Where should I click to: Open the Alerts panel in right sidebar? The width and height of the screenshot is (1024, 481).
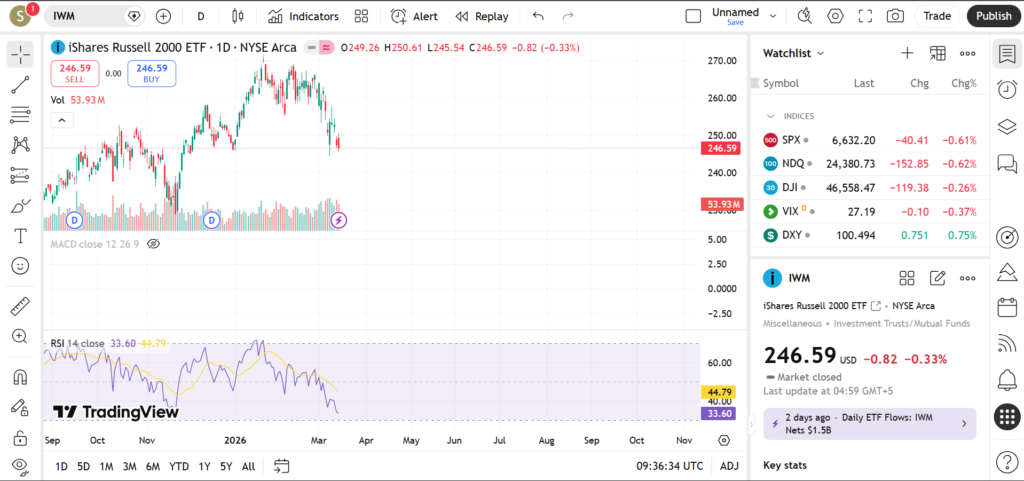pos(1007,380)
